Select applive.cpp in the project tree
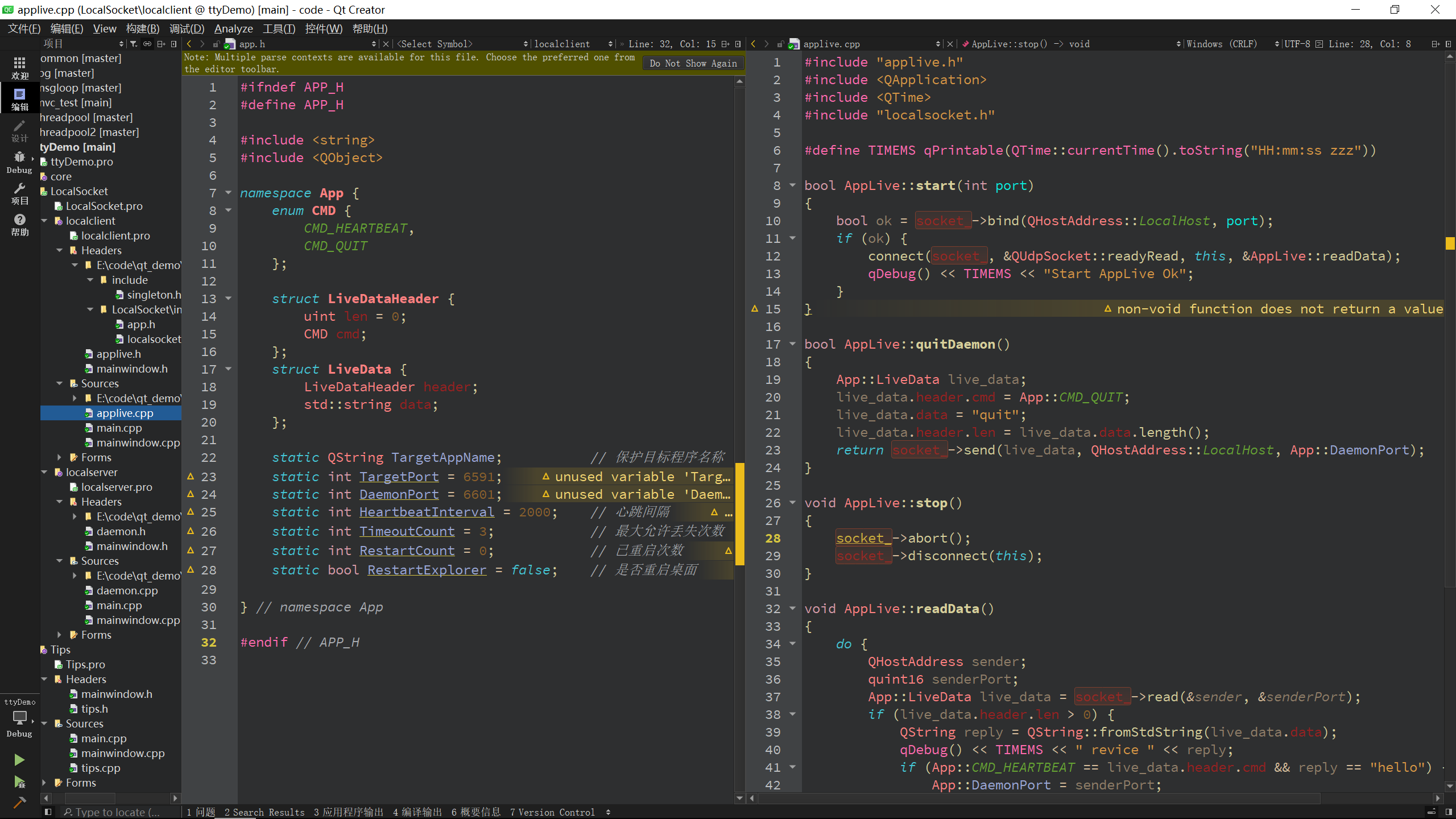Image resolution: width=1456 pixels, height=819 pixels. (125, 413)
